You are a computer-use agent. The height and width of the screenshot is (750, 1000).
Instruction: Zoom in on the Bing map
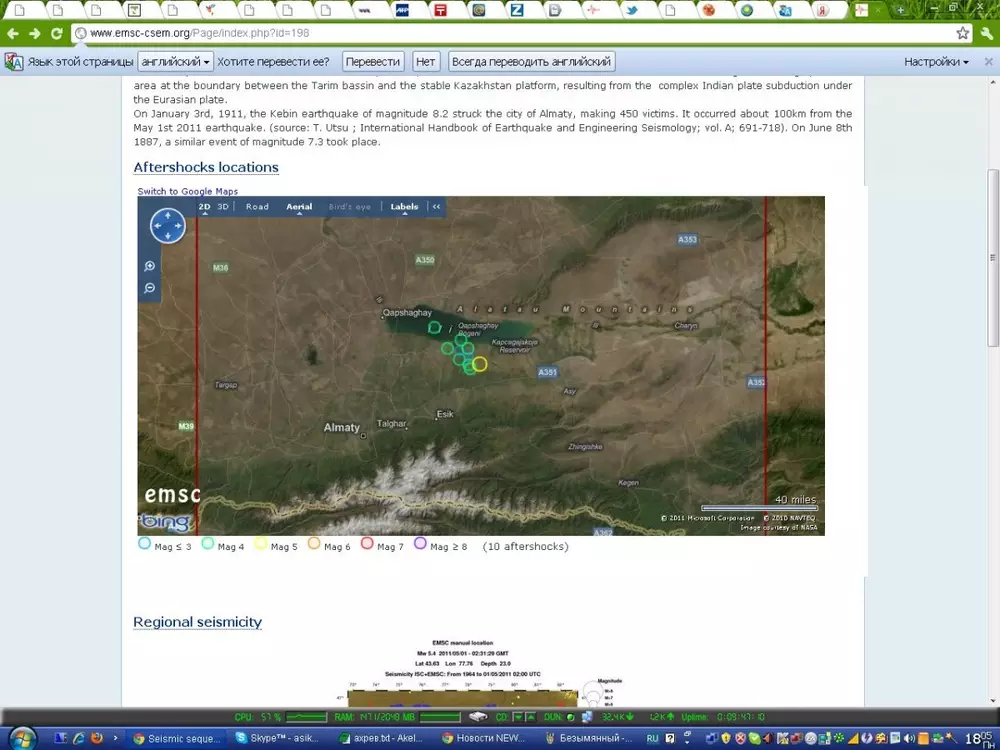click(150, 266)
